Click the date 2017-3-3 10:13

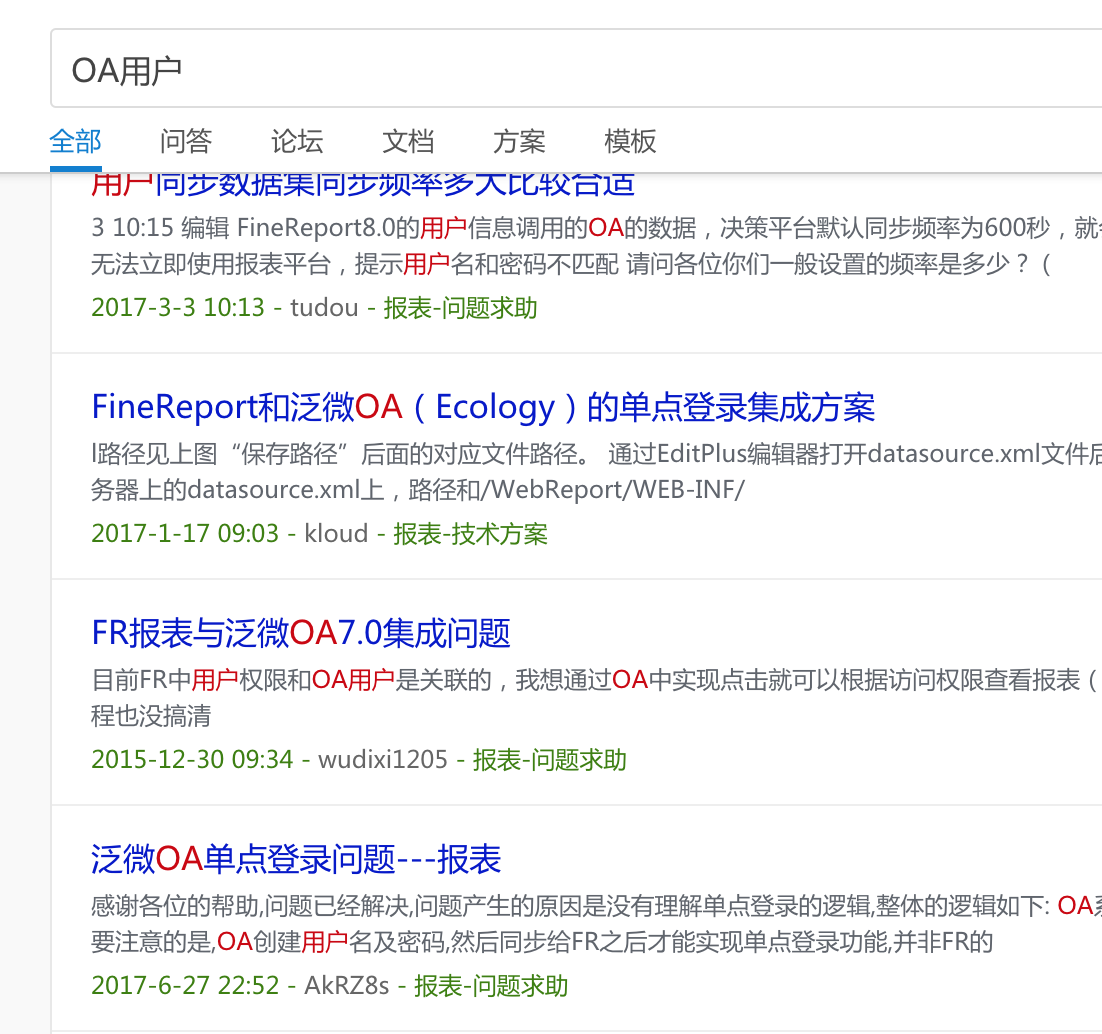(x=178, y=308)
